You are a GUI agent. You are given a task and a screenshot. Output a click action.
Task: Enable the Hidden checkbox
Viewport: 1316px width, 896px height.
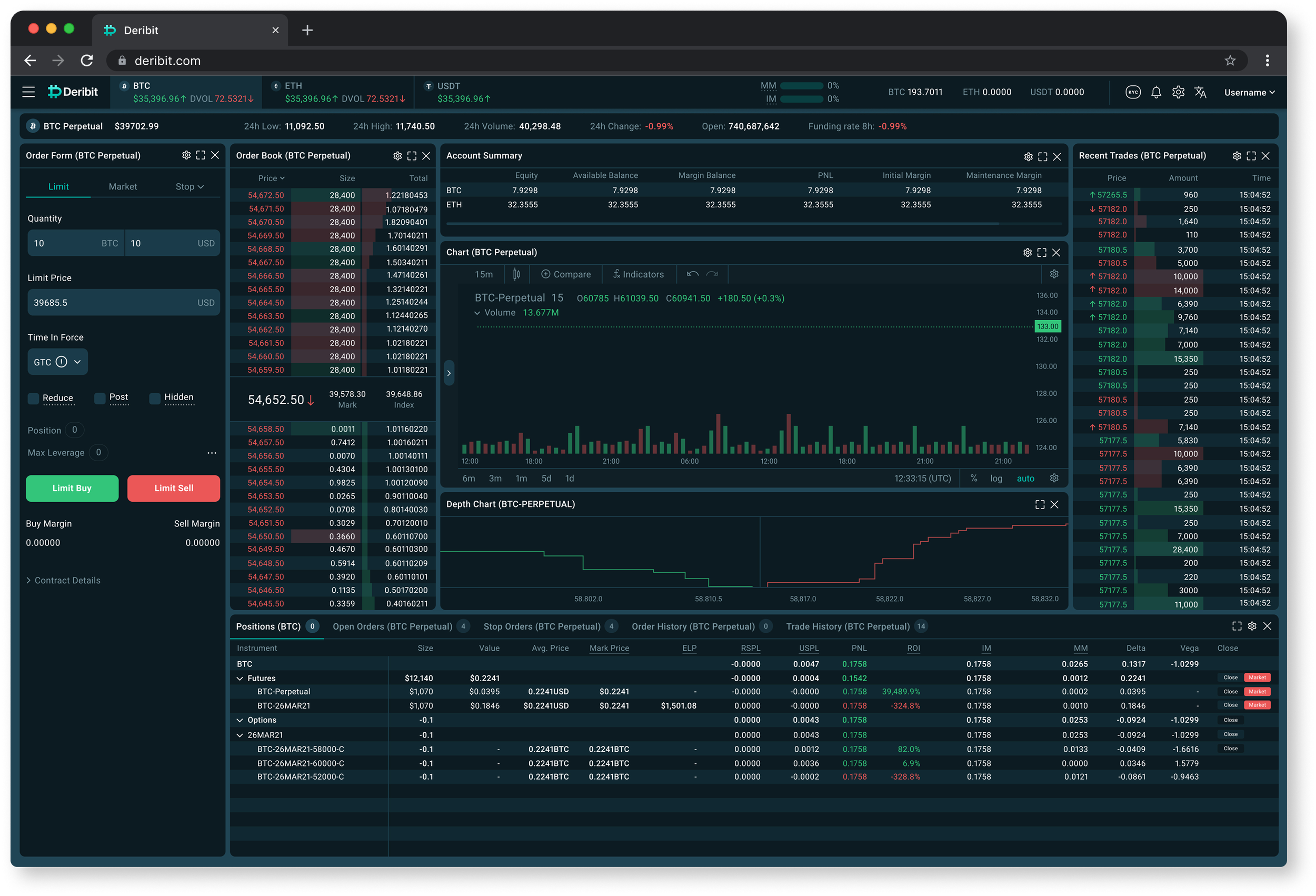coord(155,398)
